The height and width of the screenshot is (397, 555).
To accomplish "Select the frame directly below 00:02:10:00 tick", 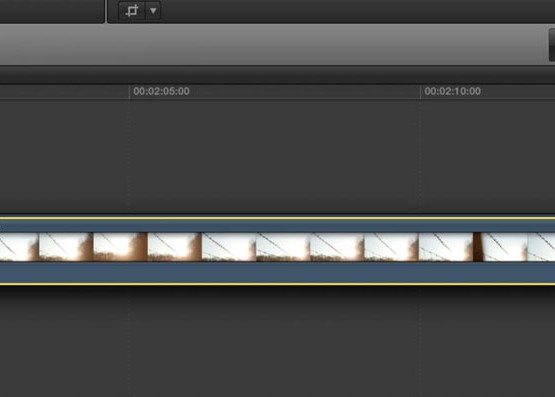I will (x=446, y=247).
